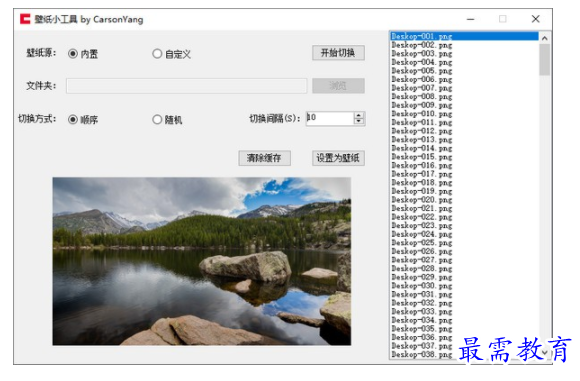Close the 壁纸小工具 window
The width and height of the screenshot is (580, 381).
[x=535, y=19]
